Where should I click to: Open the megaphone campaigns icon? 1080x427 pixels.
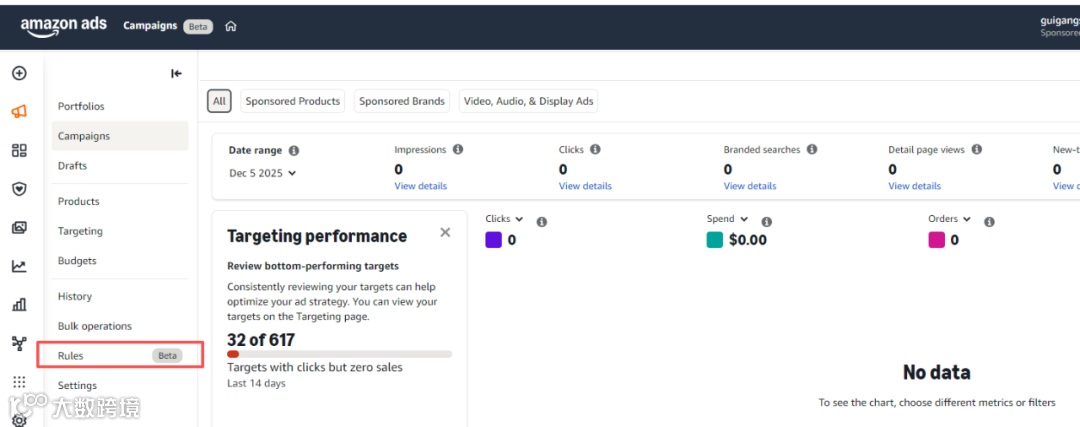(x=19, y=111)
